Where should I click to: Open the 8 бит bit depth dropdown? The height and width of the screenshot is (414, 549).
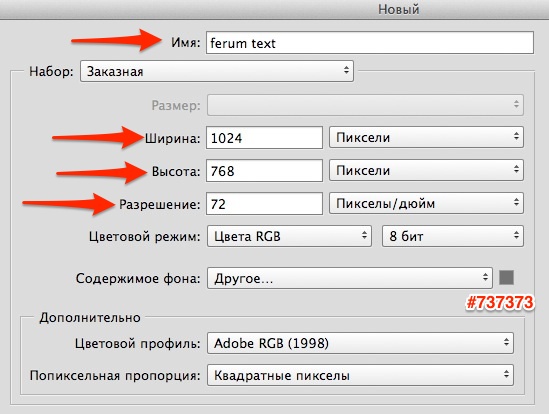pos(453,236)
